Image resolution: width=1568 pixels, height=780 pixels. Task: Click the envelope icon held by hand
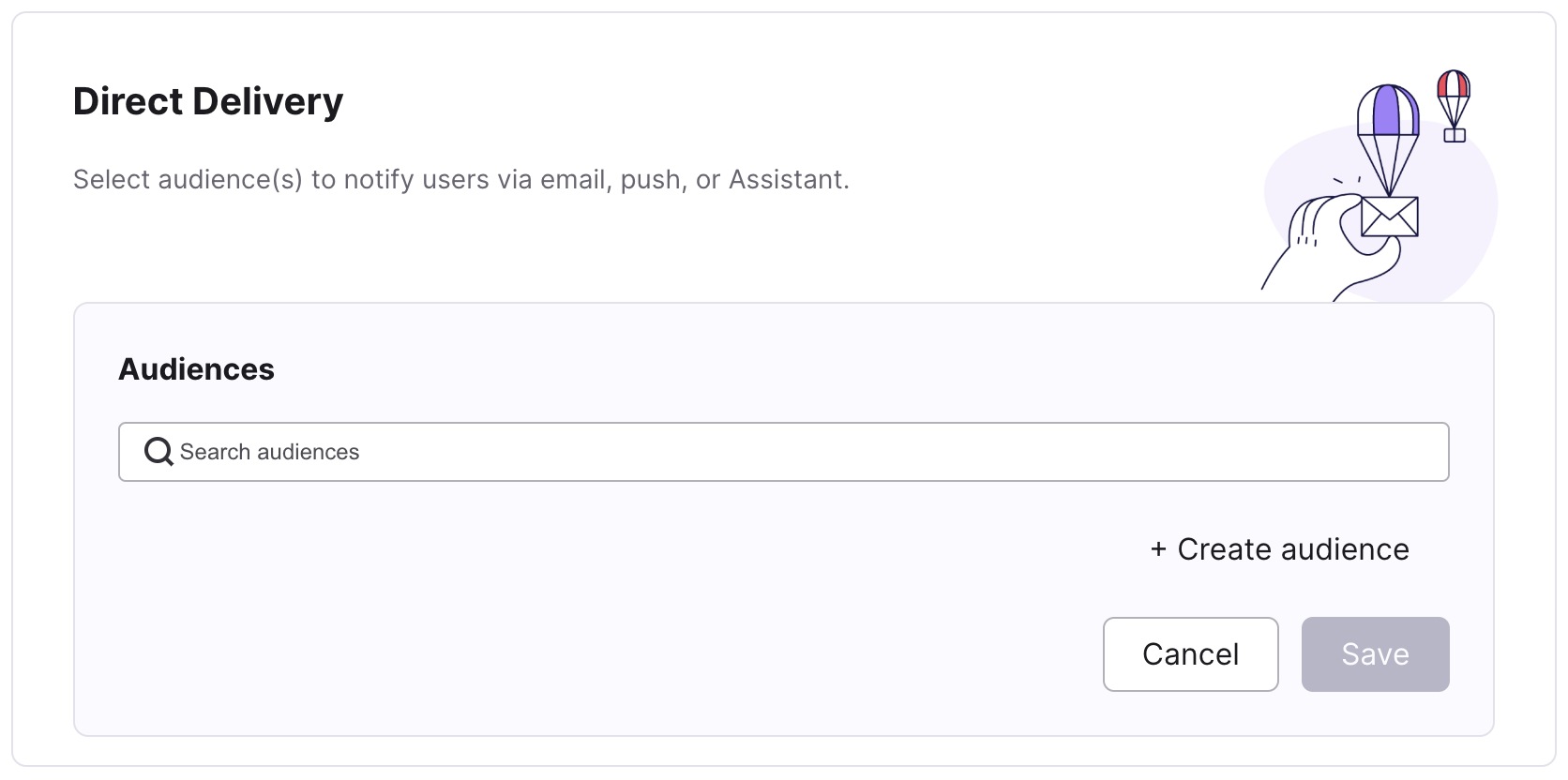1389,217
